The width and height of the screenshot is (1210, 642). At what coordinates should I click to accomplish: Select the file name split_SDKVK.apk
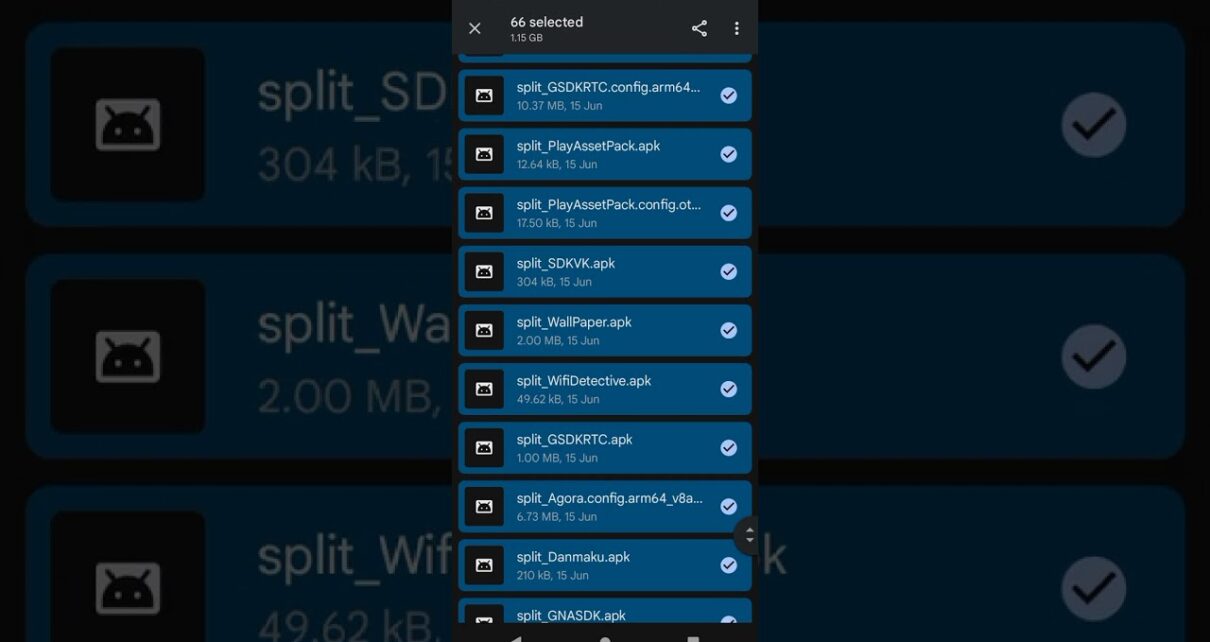(566, 263)
